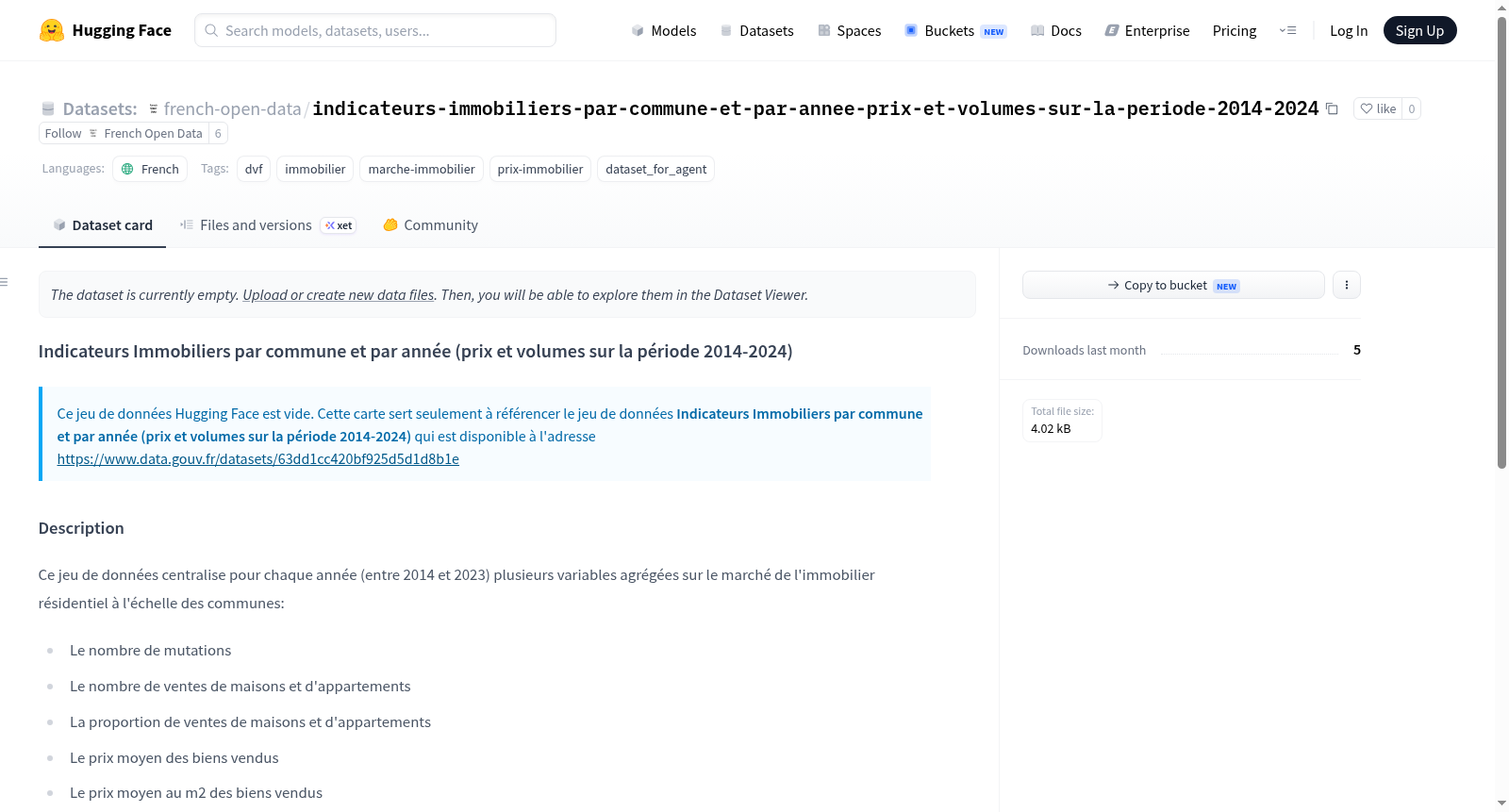Open the data.gouv.fr dataset URL
Image resolution: width=1509 pixels, height=812 pixels.
pyautogui.click(x=257, y=459)
